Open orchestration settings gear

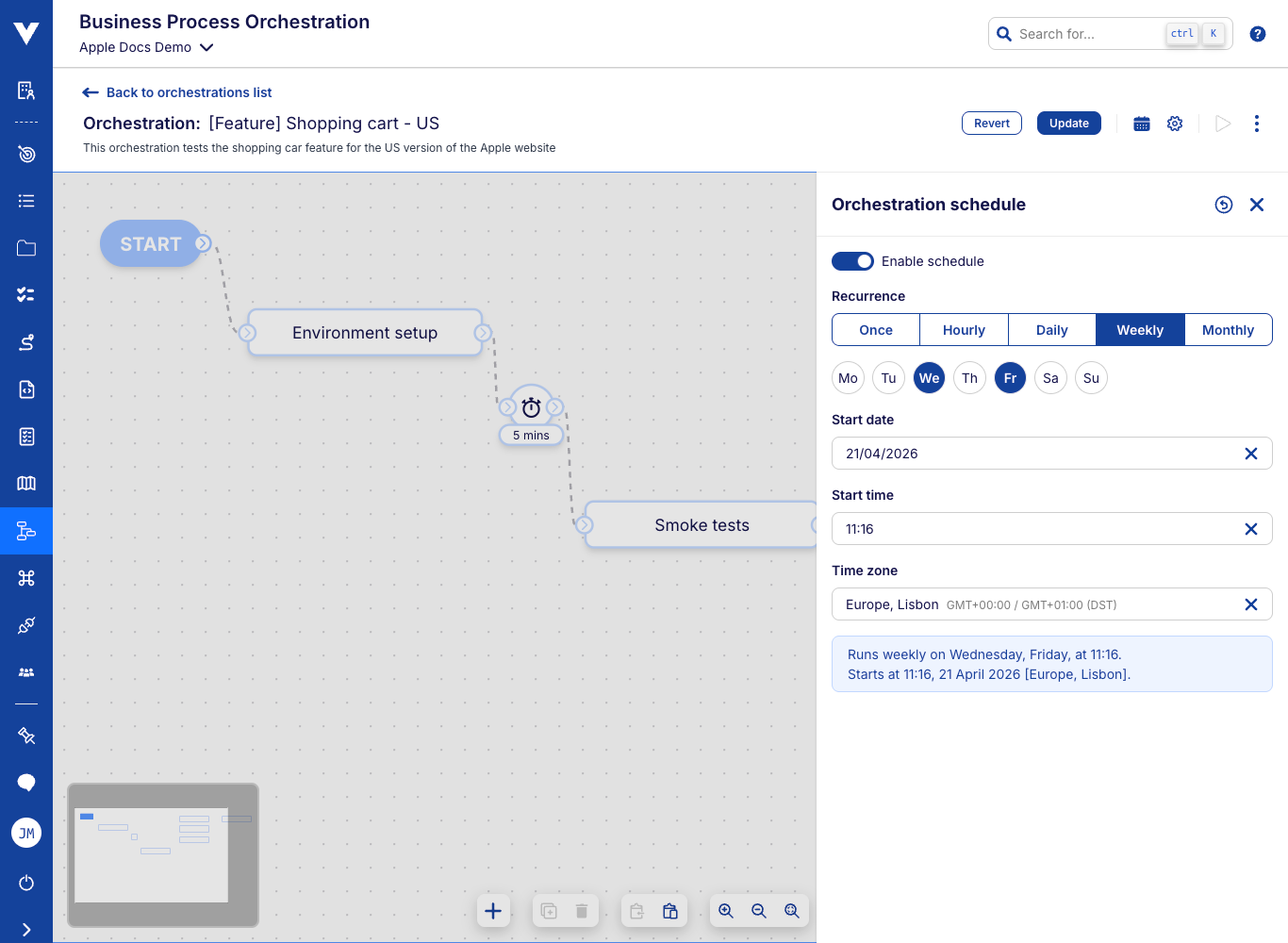coord(1175,124)
